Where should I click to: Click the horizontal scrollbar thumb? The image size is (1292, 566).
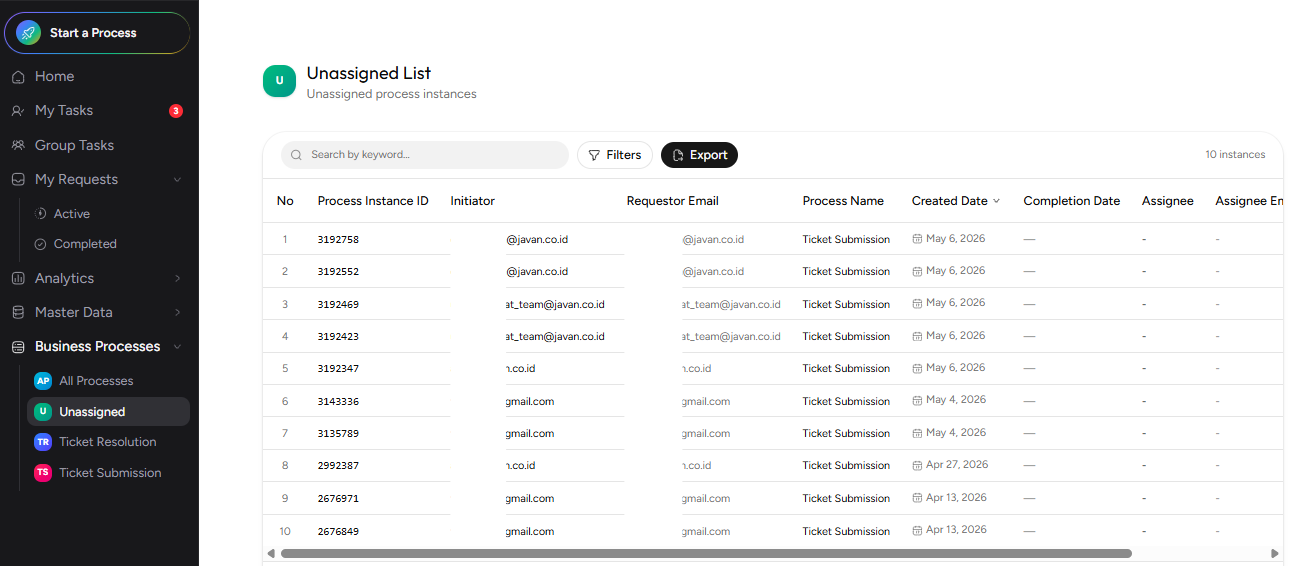pos(706,553)
